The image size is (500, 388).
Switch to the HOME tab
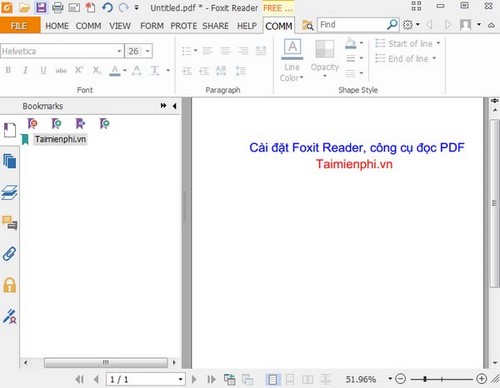pos(57,26)
